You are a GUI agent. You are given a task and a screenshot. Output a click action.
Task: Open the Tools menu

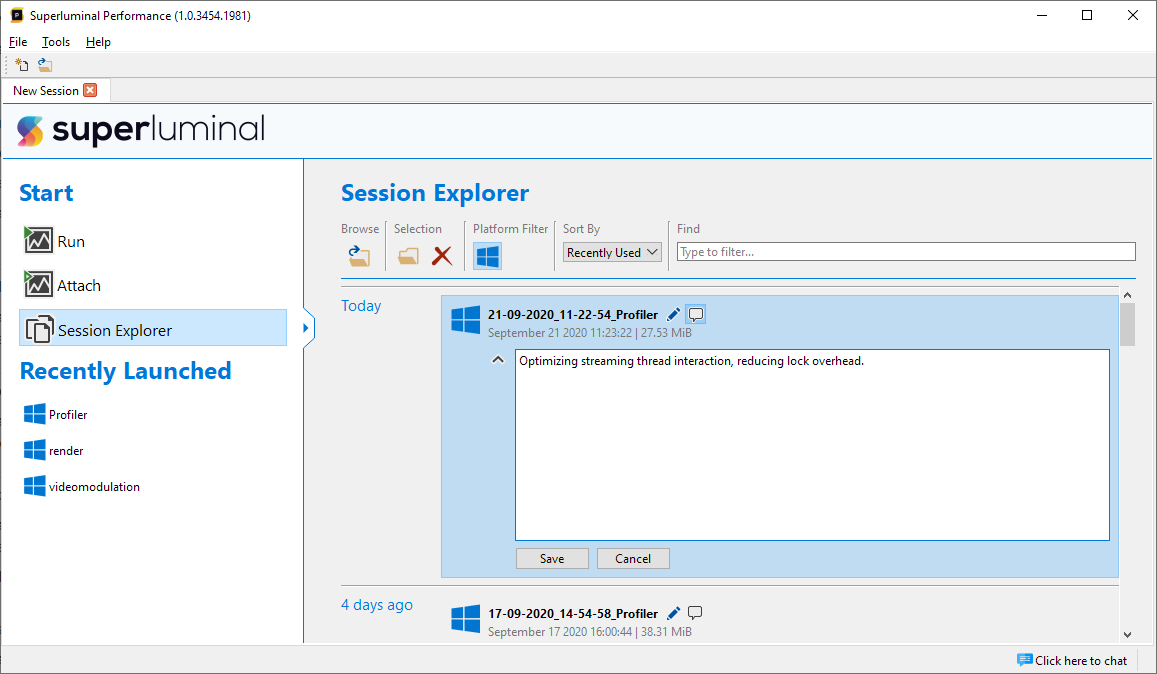point(56,42)
